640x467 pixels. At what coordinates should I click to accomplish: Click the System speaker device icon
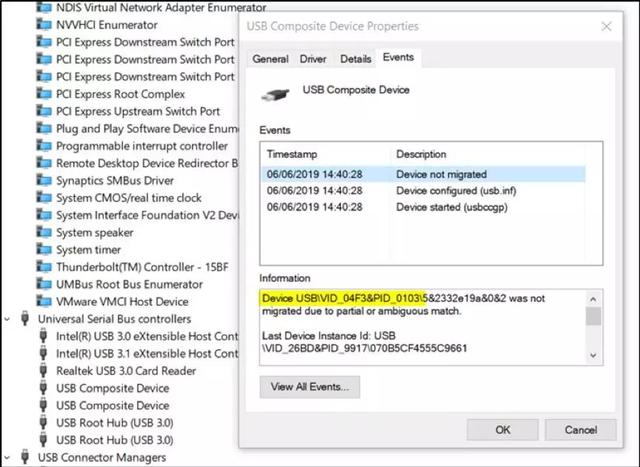tap(44, 232)
